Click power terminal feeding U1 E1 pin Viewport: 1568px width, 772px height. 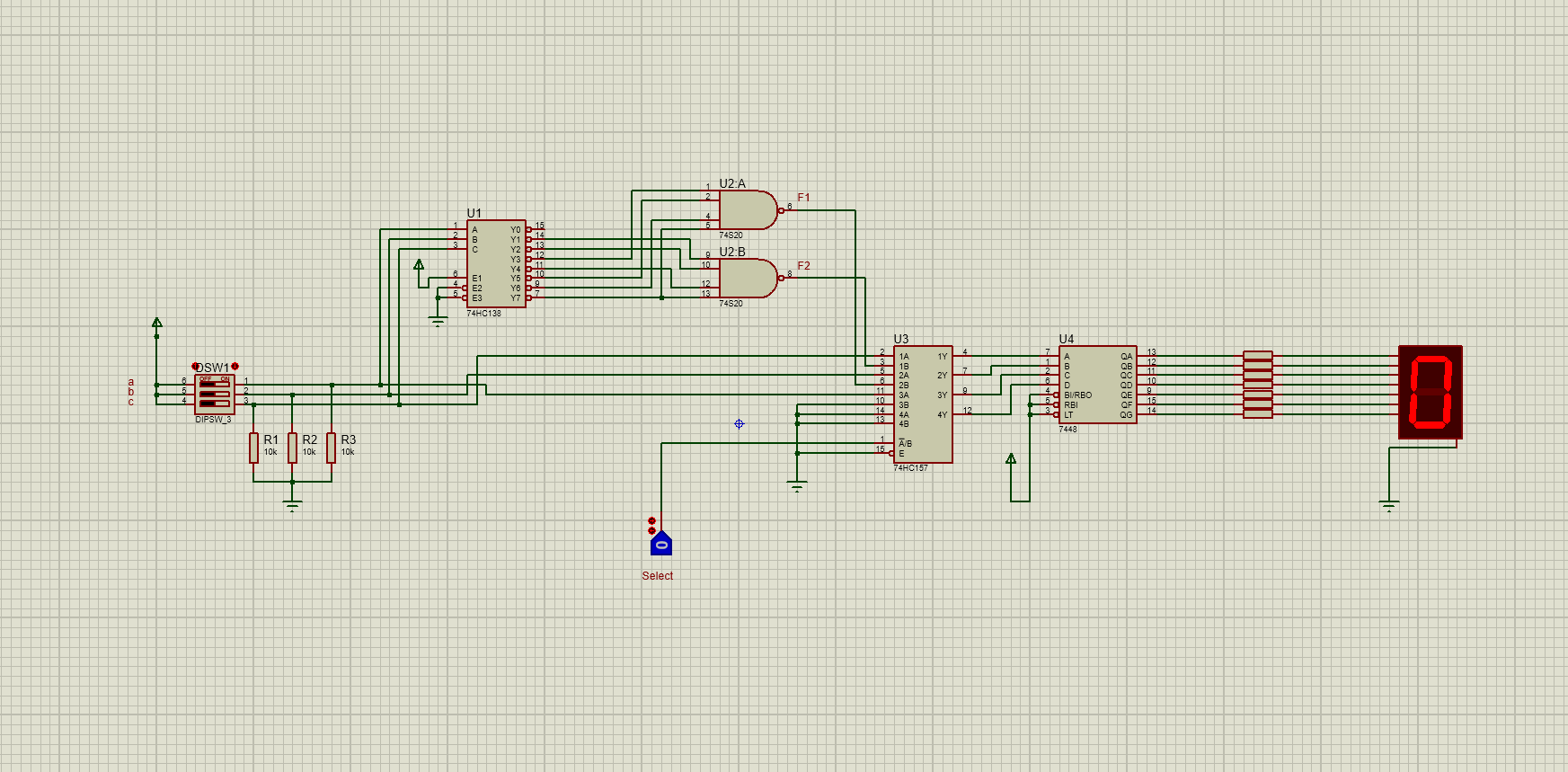(419, 264)
